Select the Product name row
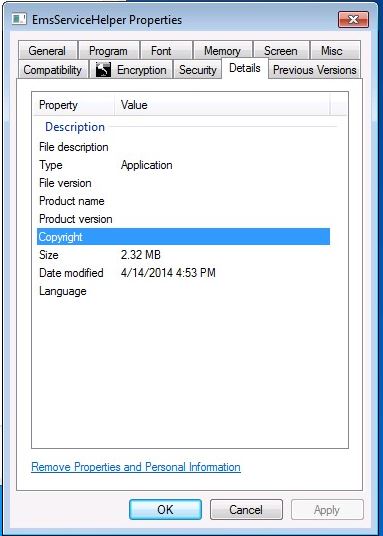Screen dimensions: 383x536 (x=183, y=201)
